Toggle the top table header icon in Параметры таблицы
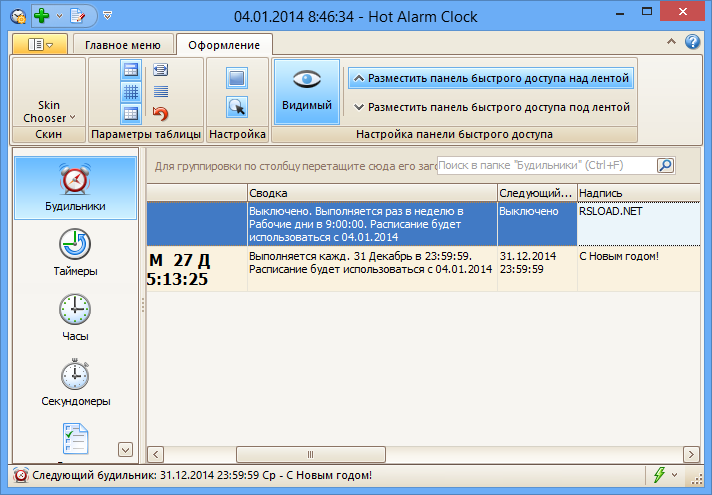Screen dimensions: 712x495 pyautogui.click(x=131, y=70)
